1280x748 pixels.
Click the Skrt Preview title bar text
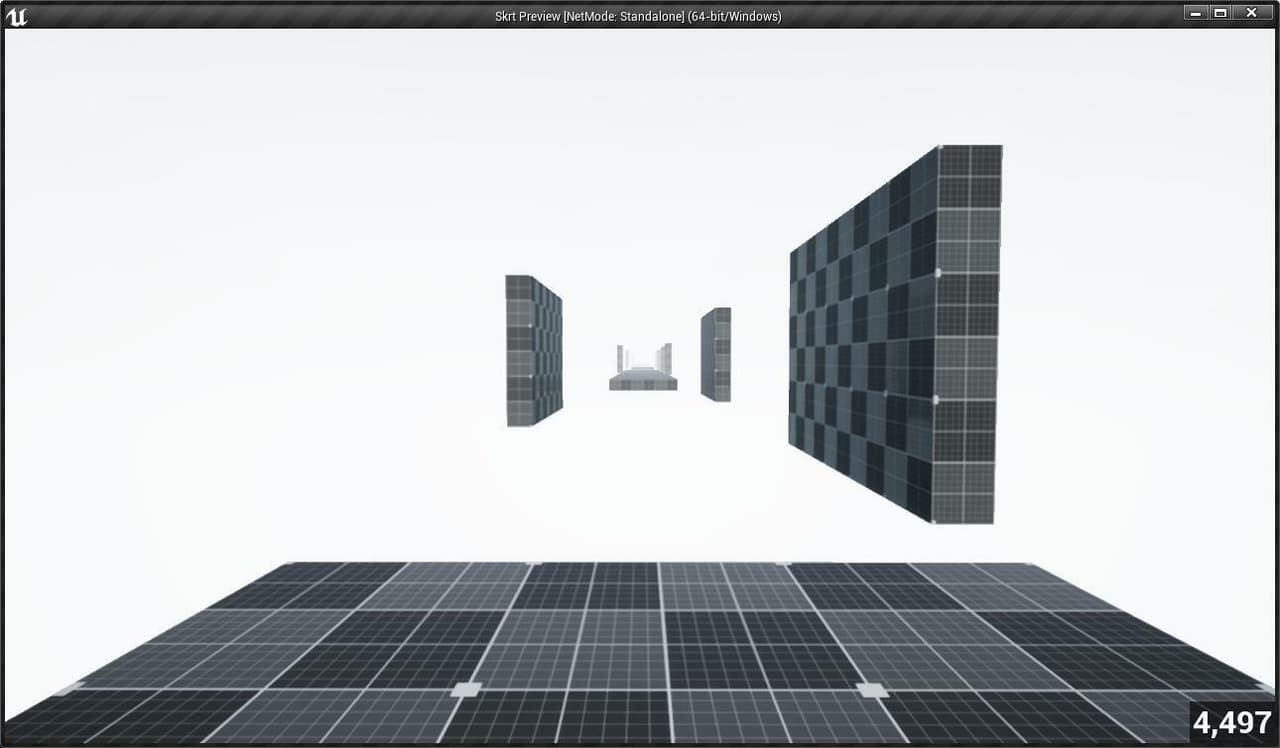click(638, 16)
